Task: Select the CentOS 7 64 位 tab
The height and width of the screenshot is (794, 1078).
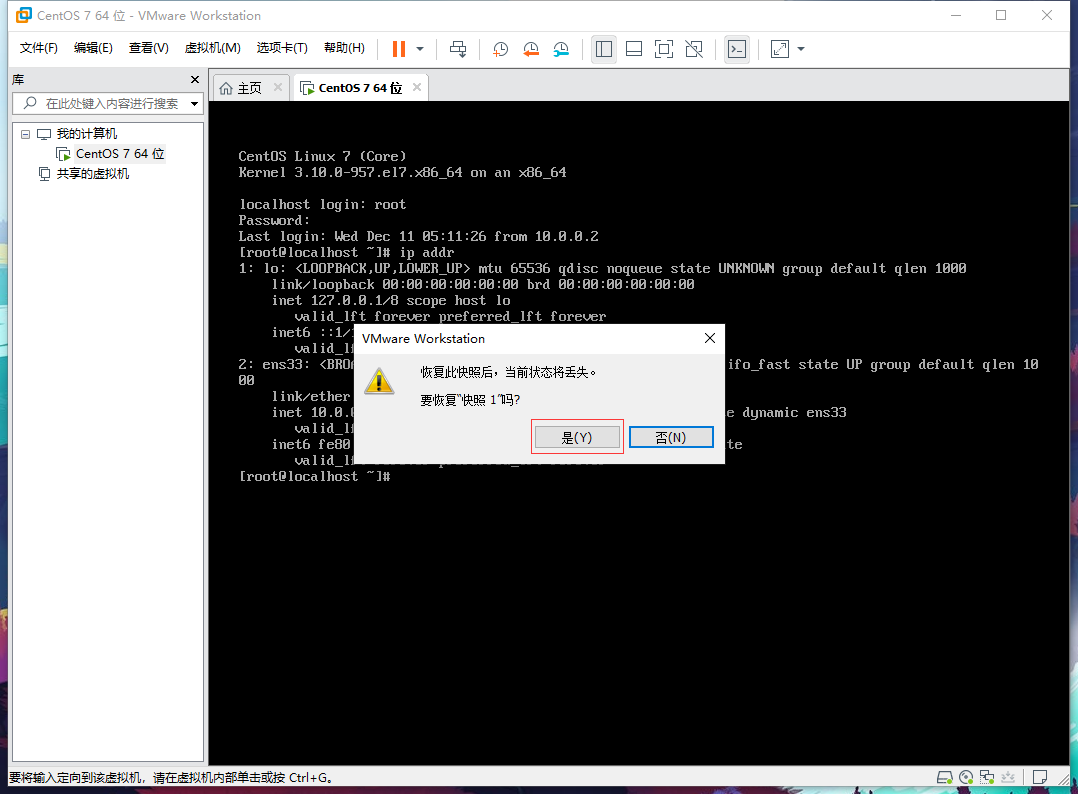Action: 360,88
